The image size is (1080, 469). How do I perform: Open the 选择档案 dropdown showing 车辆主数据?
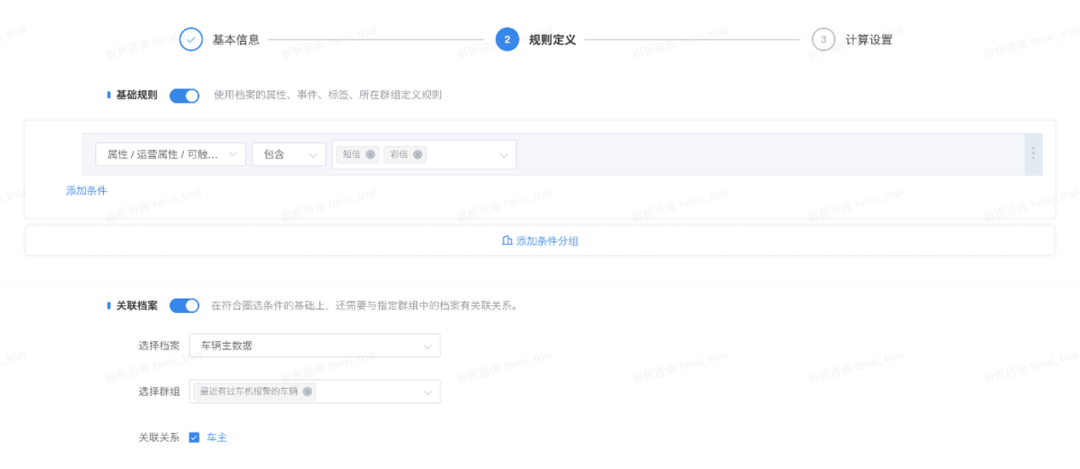(x=315, y=345)
